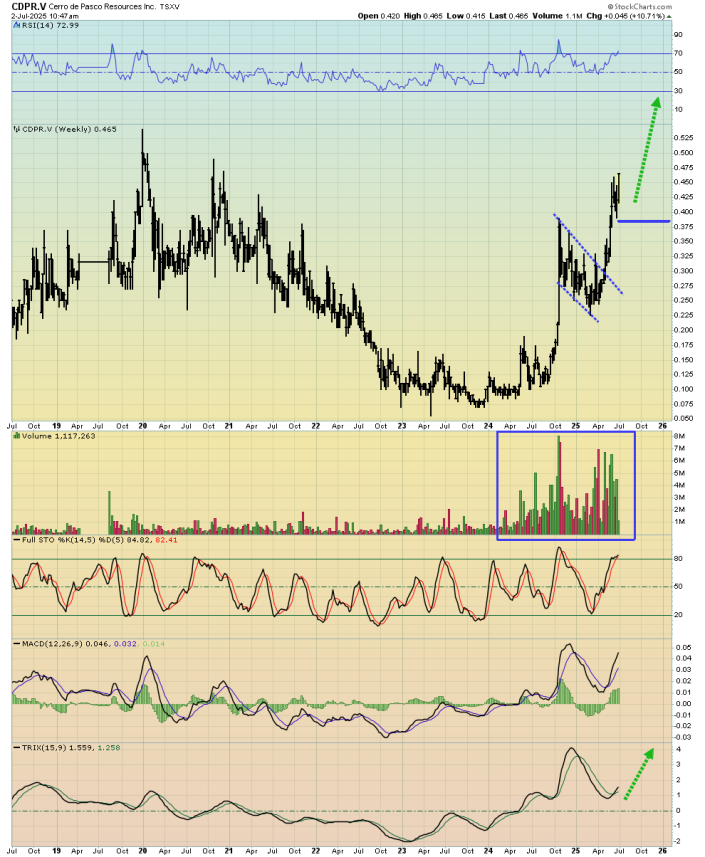
Task: Click the small icon before RSI(14) label
Action: pos(17,25)
